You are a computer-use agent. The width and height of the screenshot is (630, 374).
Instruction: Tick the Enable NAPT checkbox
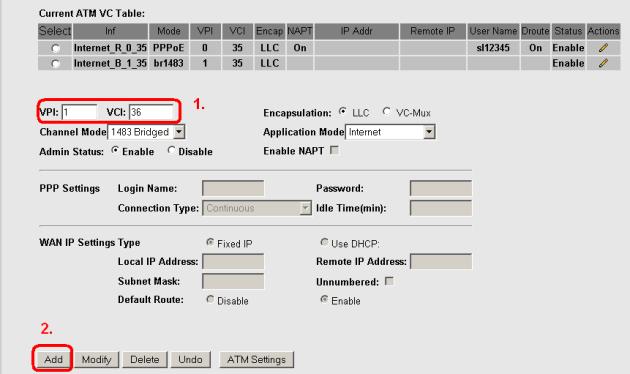[x=334, y=150]
